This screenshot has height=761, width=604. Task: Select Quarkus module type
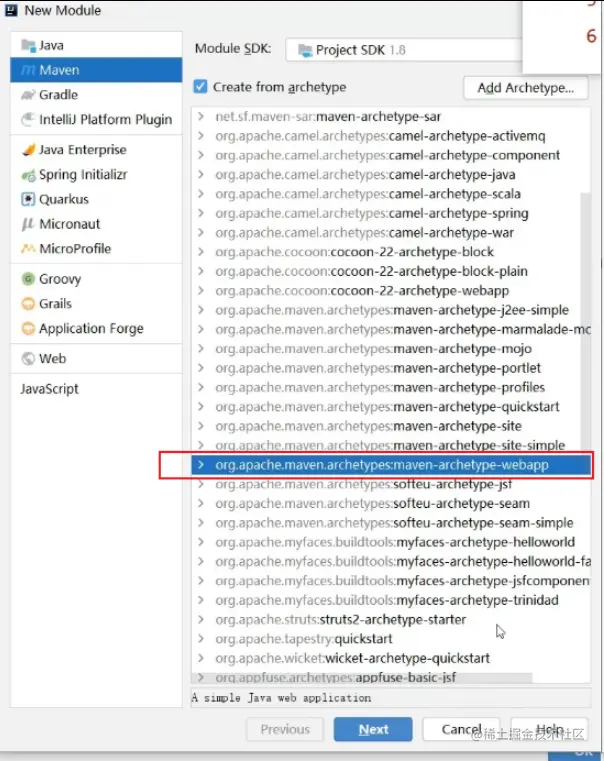tap(96, 199)
